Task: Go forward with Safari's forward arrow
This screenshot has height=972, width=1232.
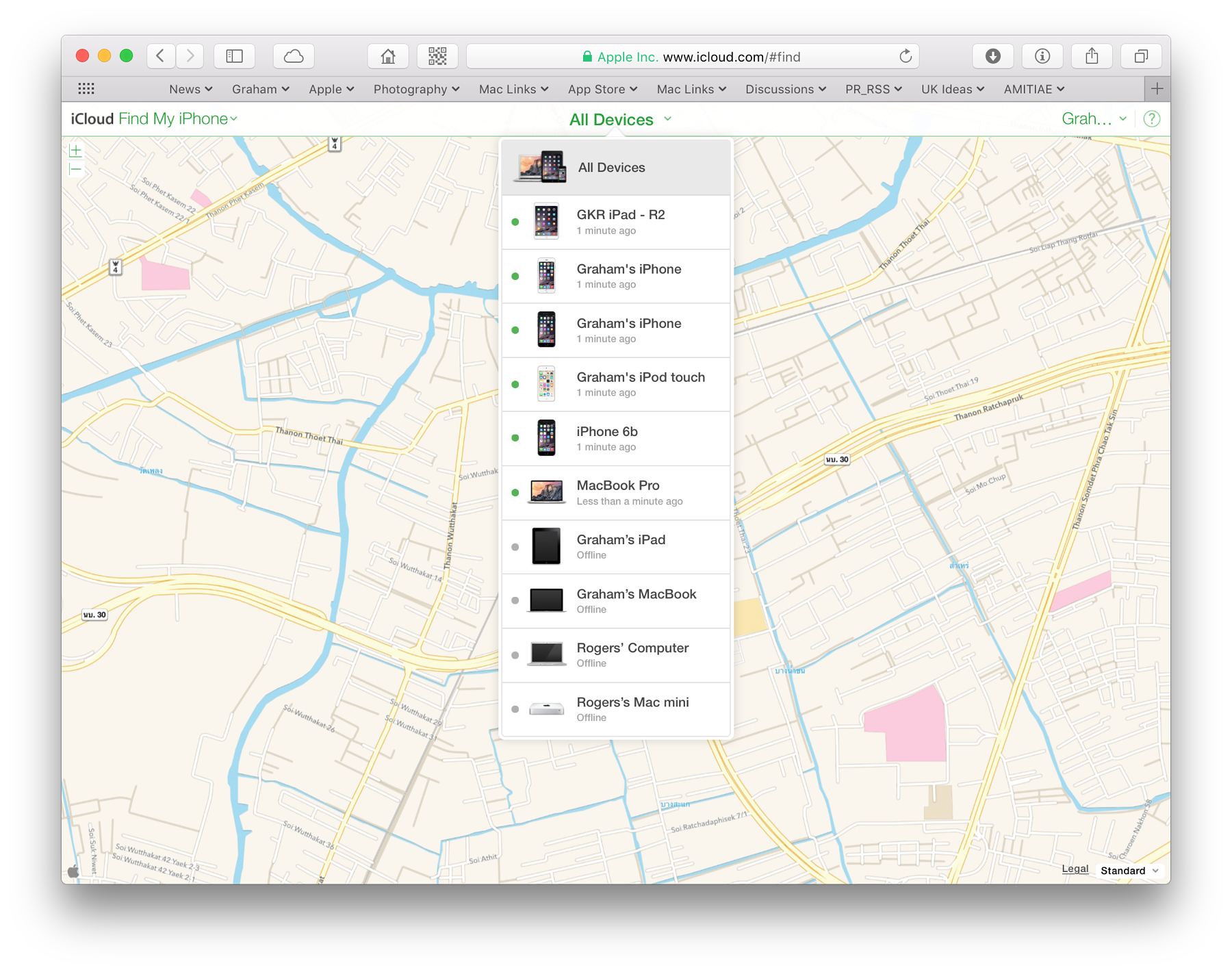Action: (190, 56)
